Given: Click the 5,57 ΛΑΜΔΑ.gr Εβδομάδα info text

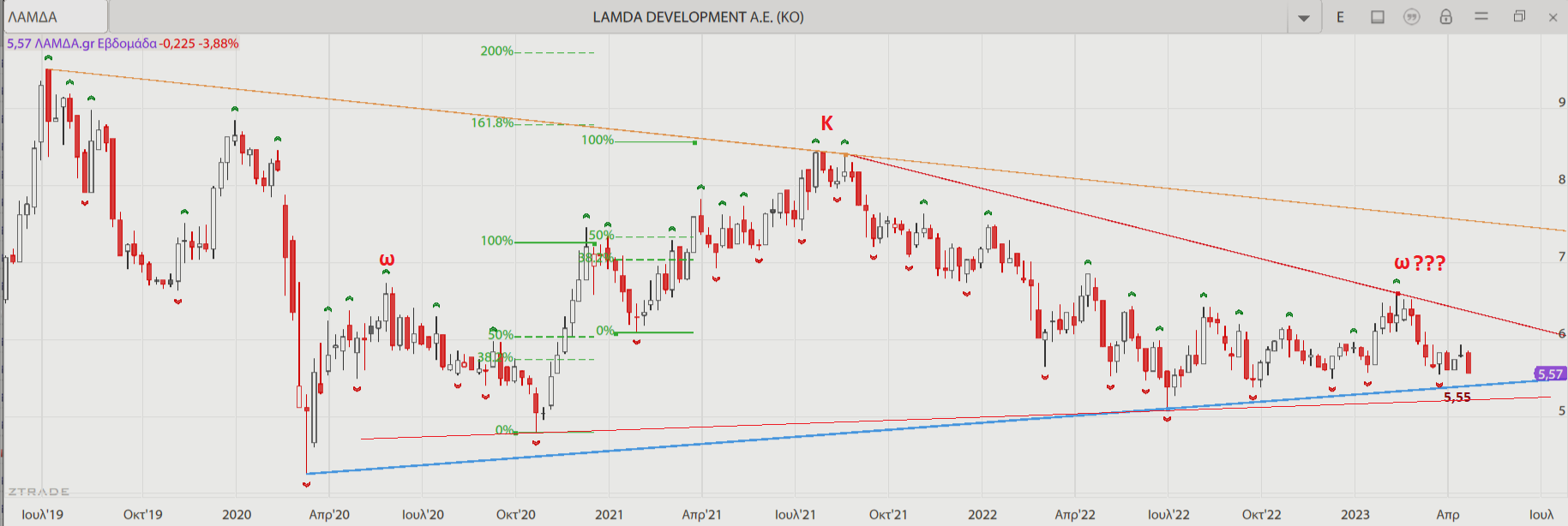Looking at the screenshot, I should pyautogui.click(x=82, y=44).
